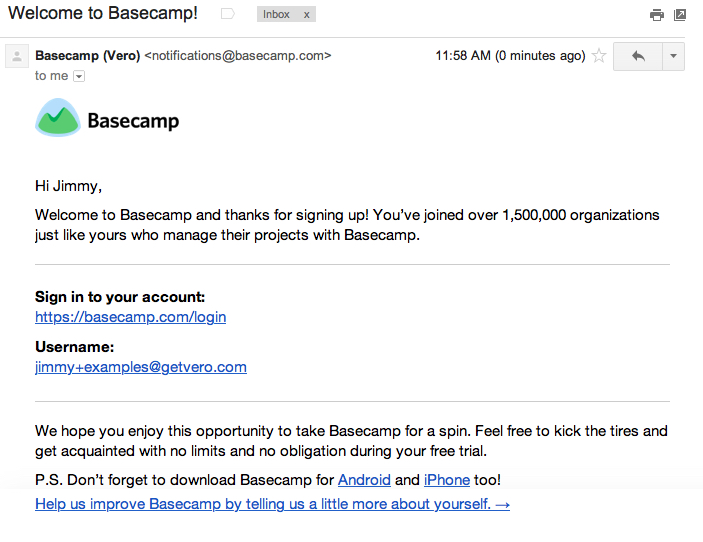
Task: Print the email with the printer icon
Action: tap(656, 15)
